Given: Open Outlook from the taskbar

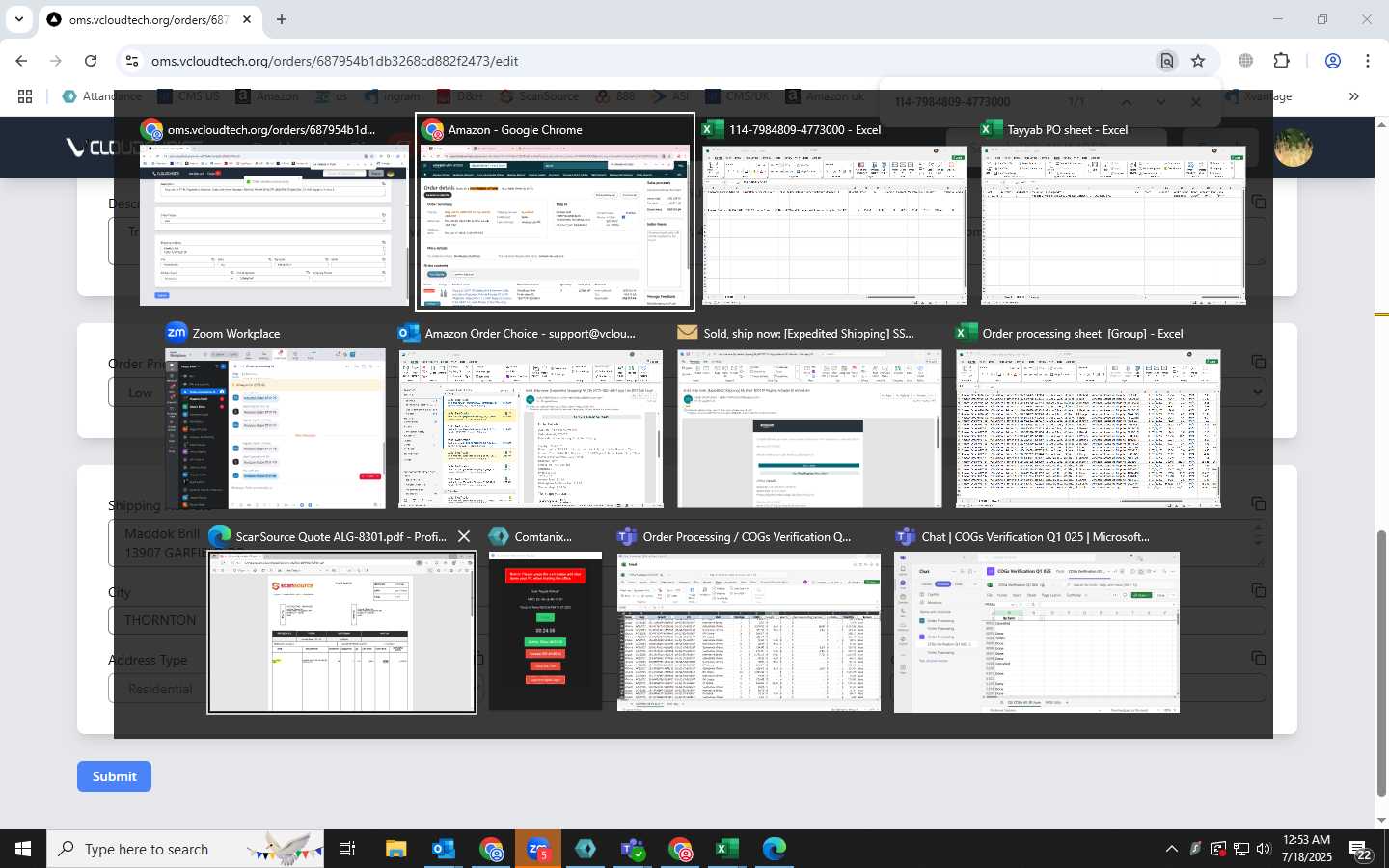Looking at the screenshot, I should pos(444,849).
